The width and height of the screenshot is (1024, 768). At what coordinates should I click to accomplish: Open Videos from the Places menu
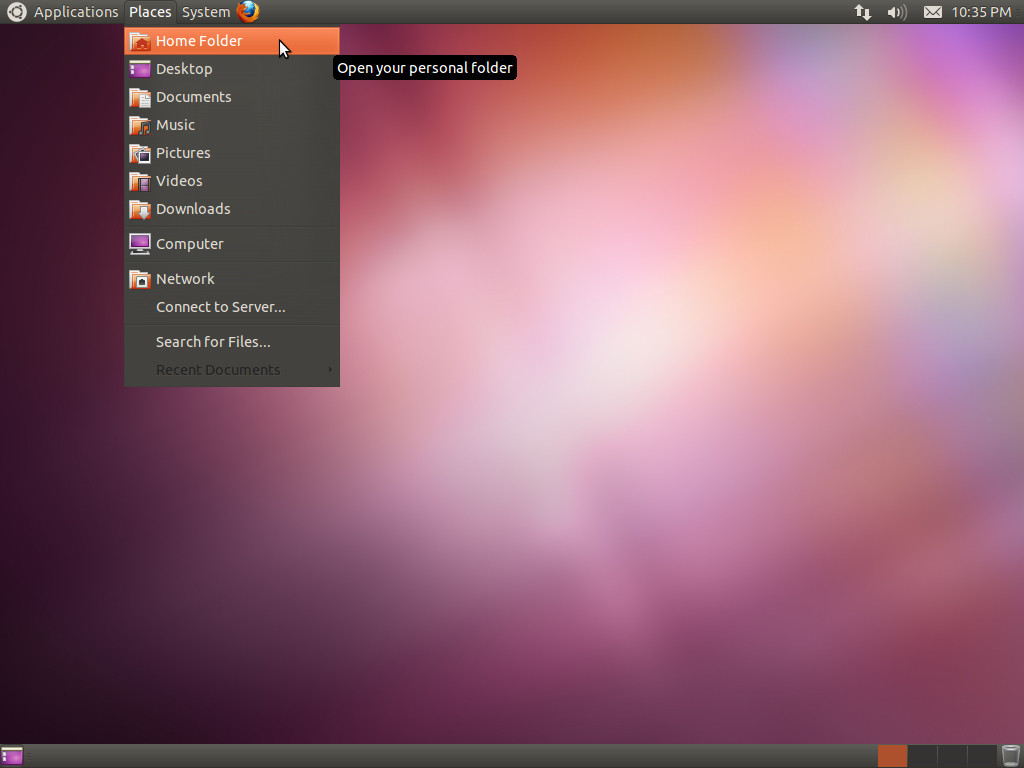232,181
